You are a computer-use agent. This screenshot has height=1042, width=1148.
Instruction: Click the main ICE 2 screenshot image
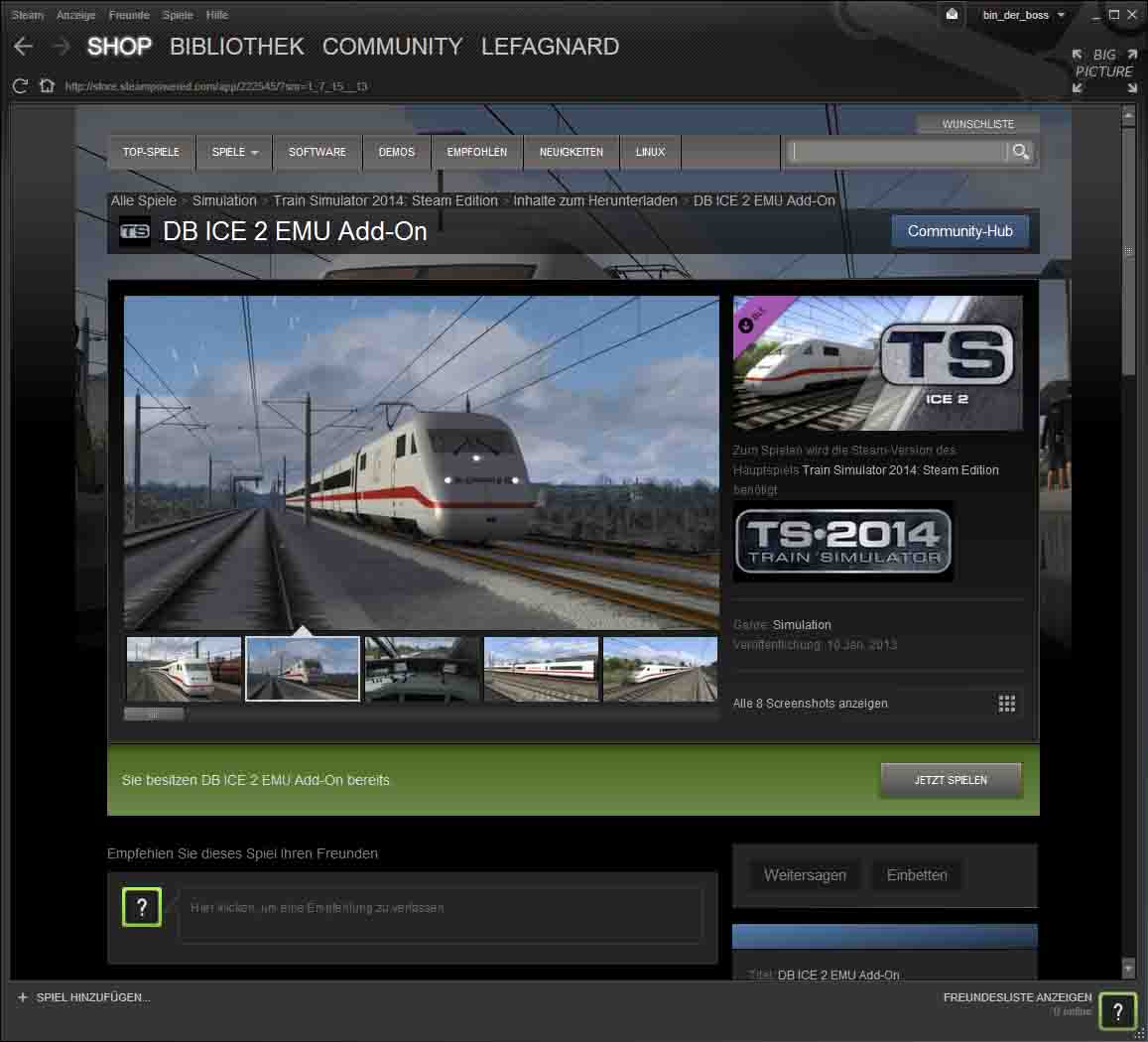tap(422, 462)
